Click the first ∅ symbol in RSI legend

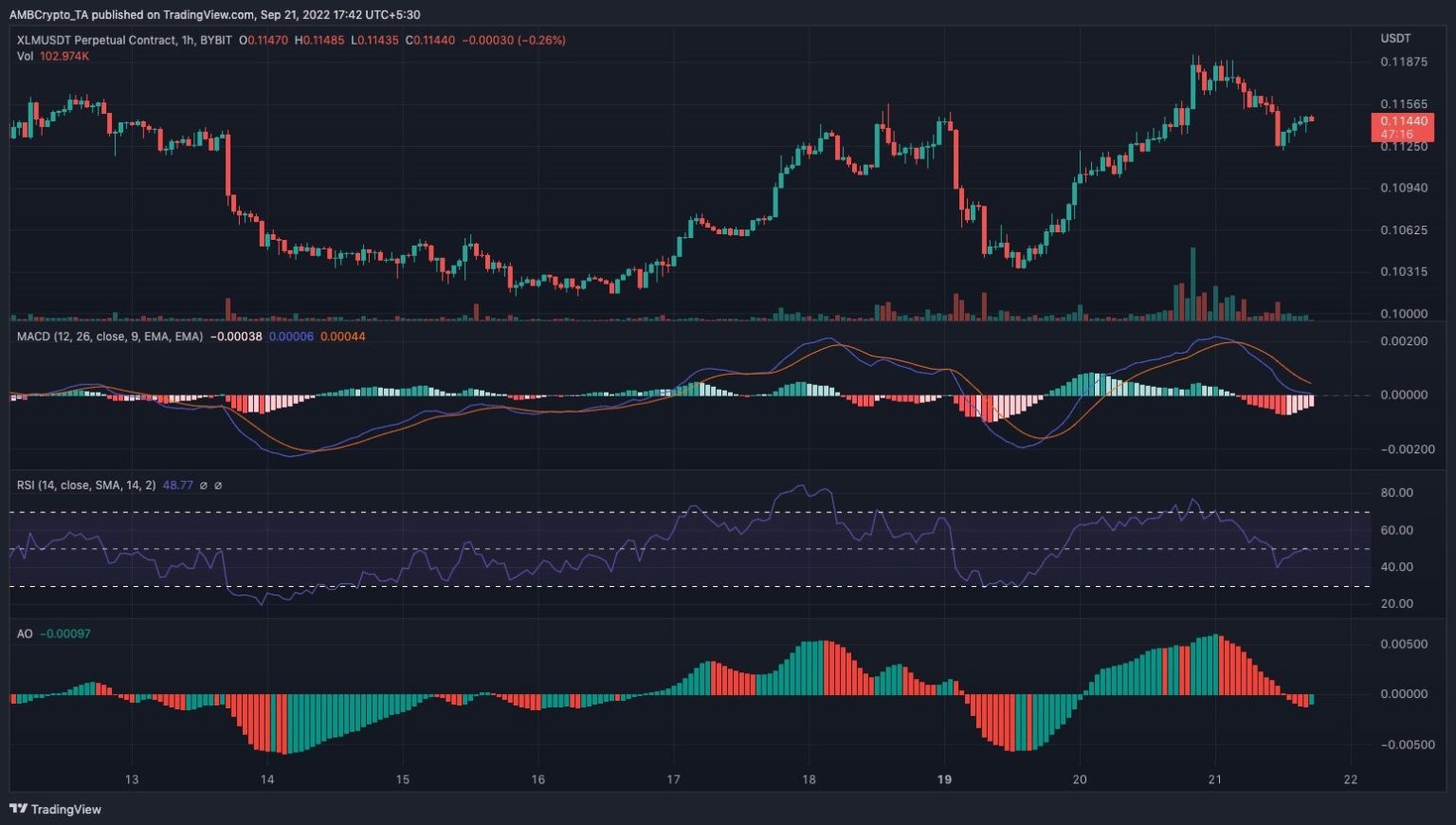coord(204,486)
